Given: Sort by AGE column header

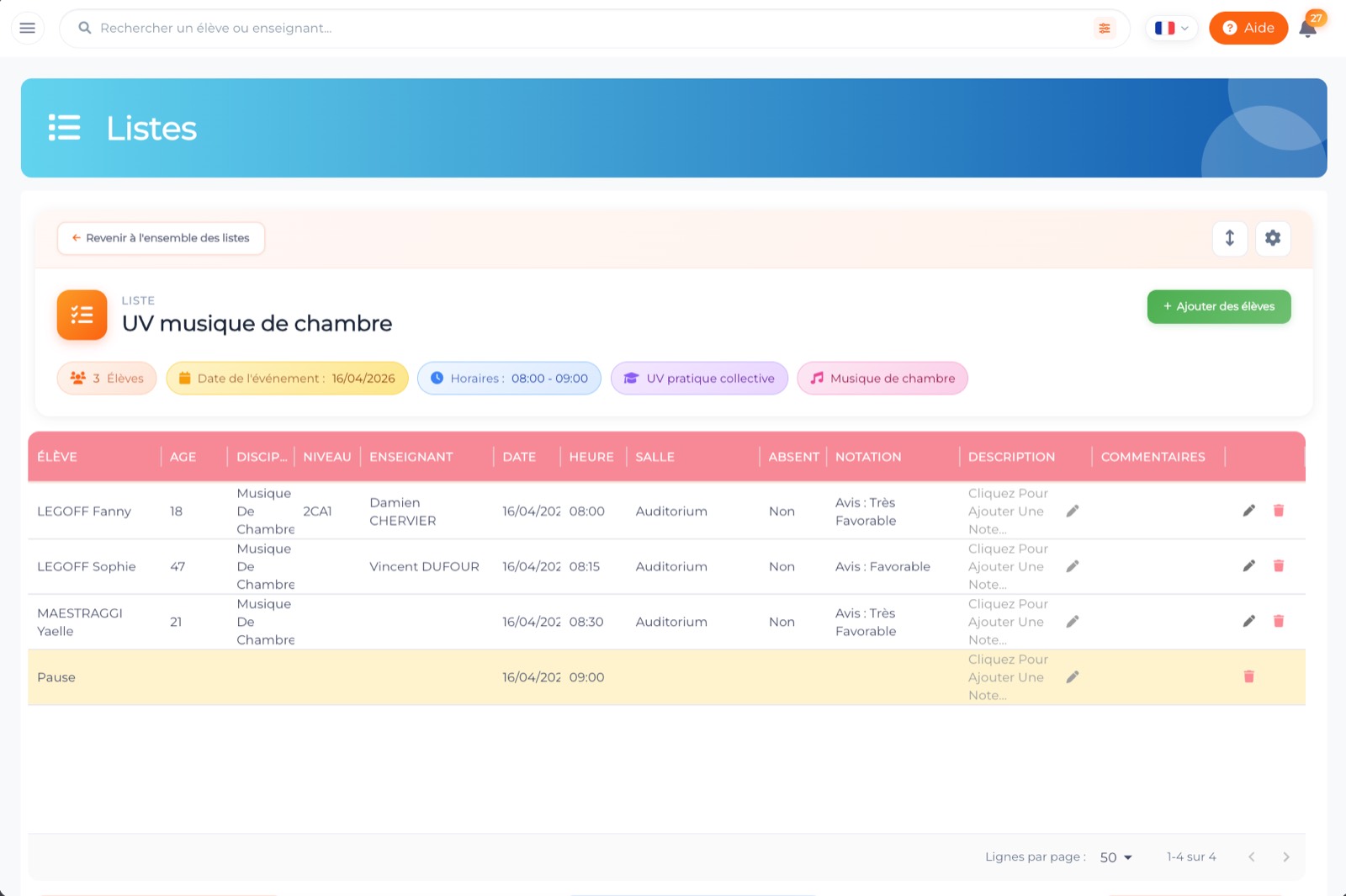Looking at the screenshot, I should [183, 457].
